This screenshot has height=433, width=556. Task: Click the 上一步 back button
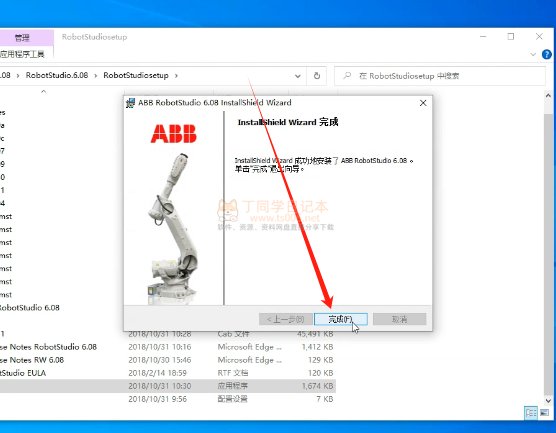coord(285,319)
